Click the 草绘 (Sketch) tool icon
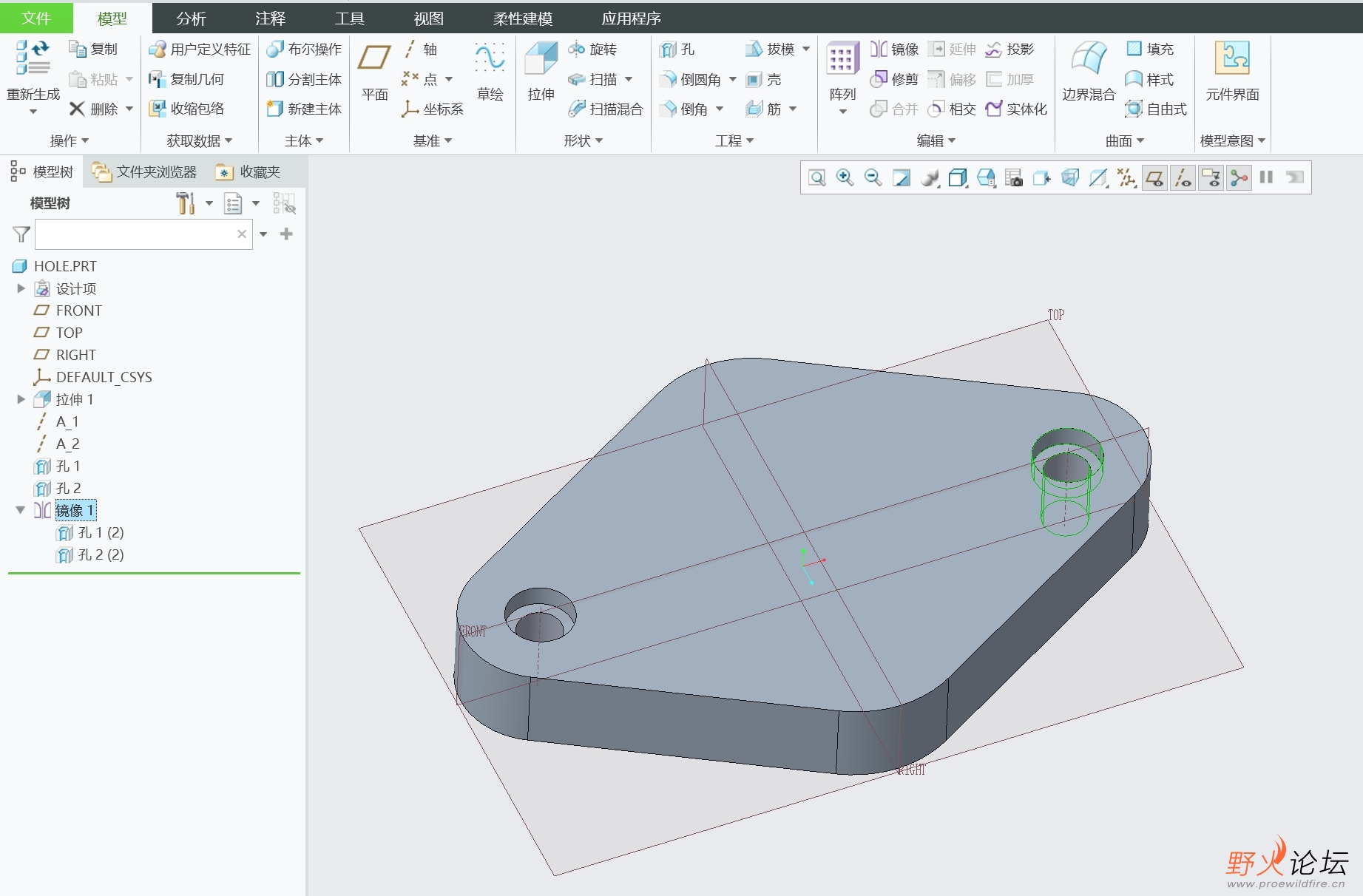This screenshot has width=1363, height=896. [x=490, y=58]
